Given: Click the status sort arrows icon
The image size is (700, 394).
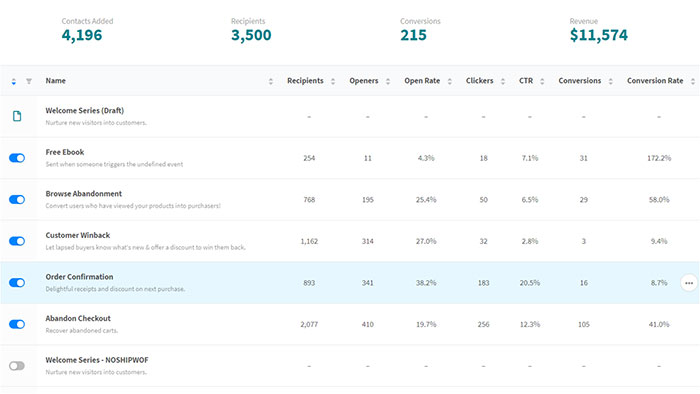Looking at the screenshot, I should pyautogui.click(x=14, y=81).
